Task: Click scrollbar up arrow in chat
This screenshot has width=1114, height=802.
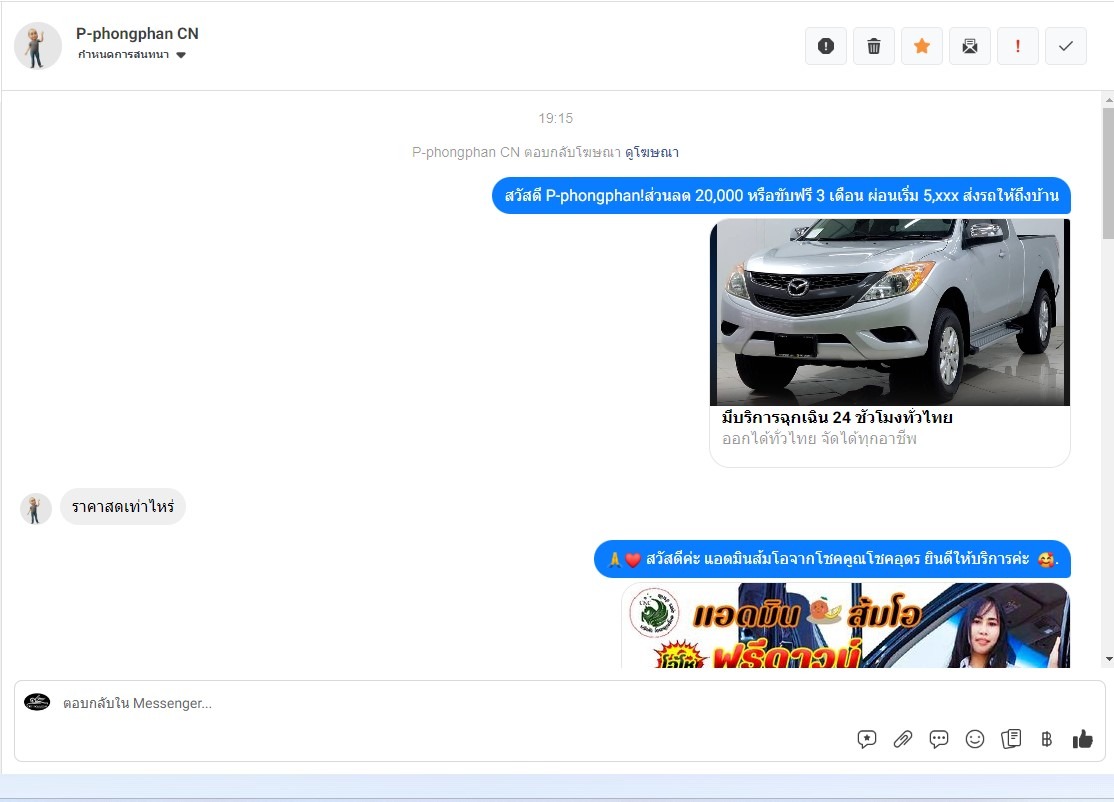Action: point(1108,99)
